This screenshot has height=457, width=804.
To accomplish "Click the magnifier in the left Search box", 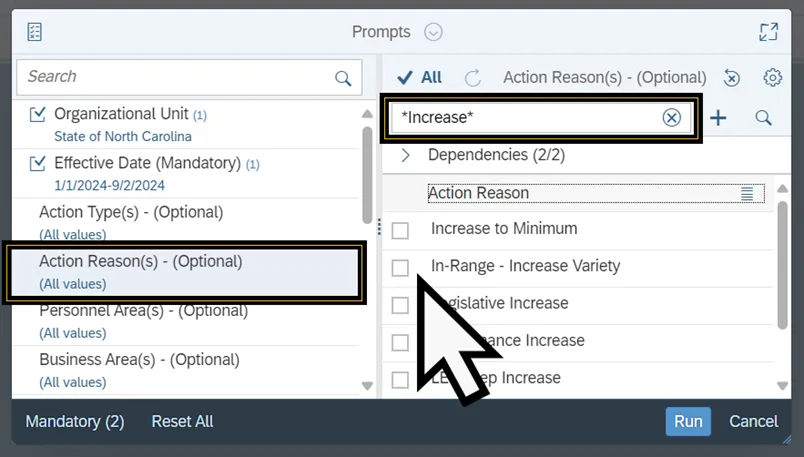I will tap(343, 78).
